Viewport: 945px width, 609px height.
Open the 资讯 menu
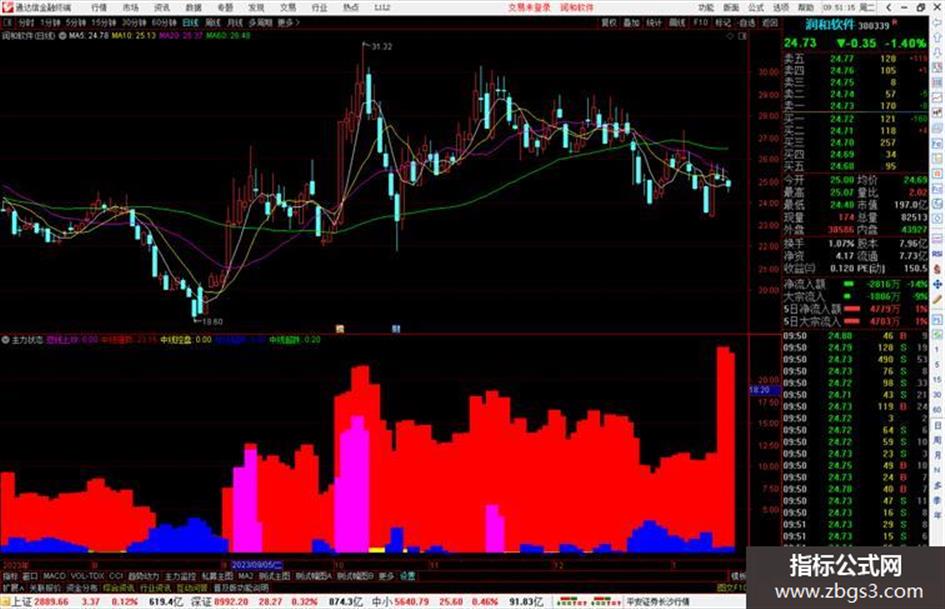pos(162,7)
